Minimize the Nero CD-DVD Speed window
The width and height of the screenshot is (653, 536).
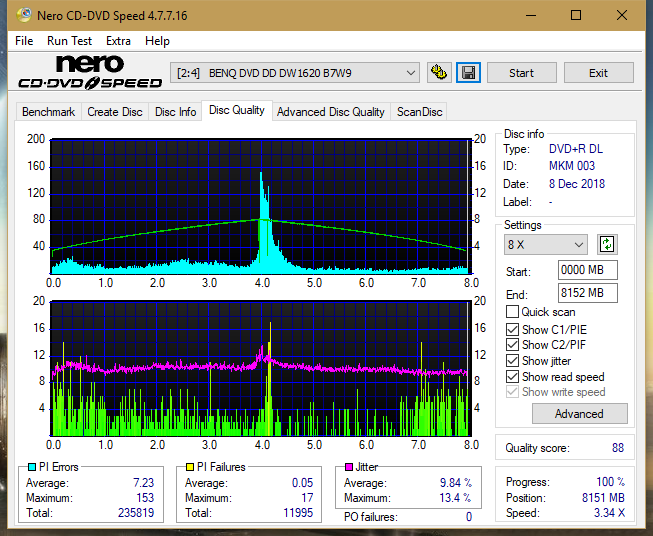point(531,15)
